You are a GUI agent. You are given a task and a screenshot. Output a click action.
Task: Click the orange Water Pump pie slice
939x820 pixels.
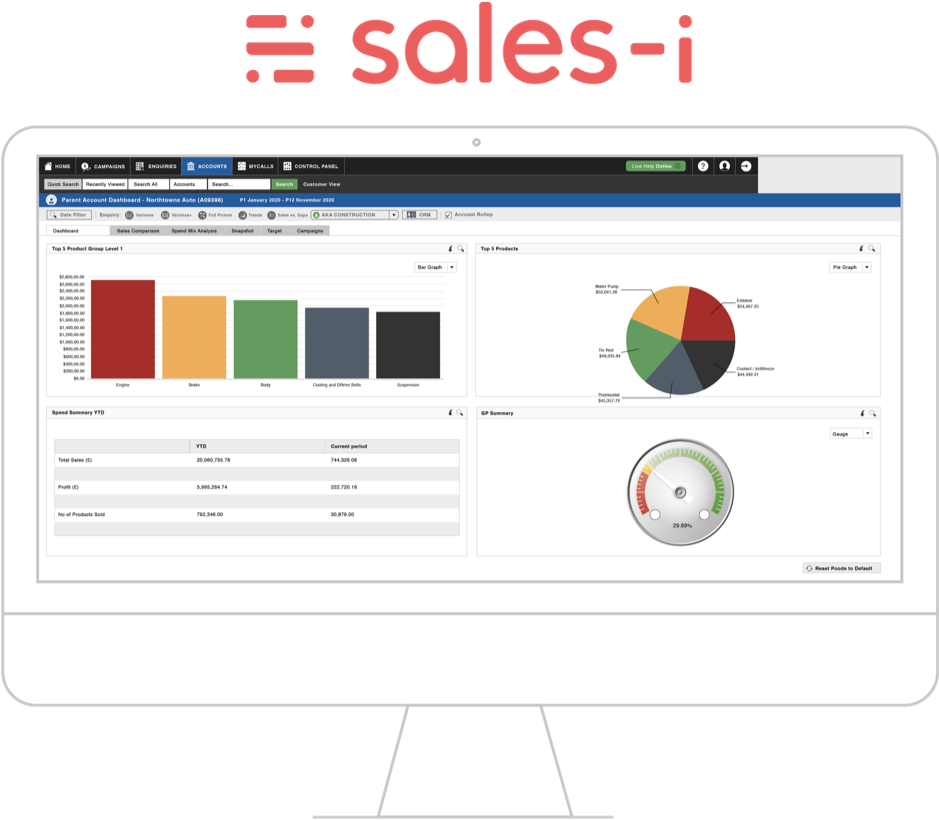coord(663,310)
